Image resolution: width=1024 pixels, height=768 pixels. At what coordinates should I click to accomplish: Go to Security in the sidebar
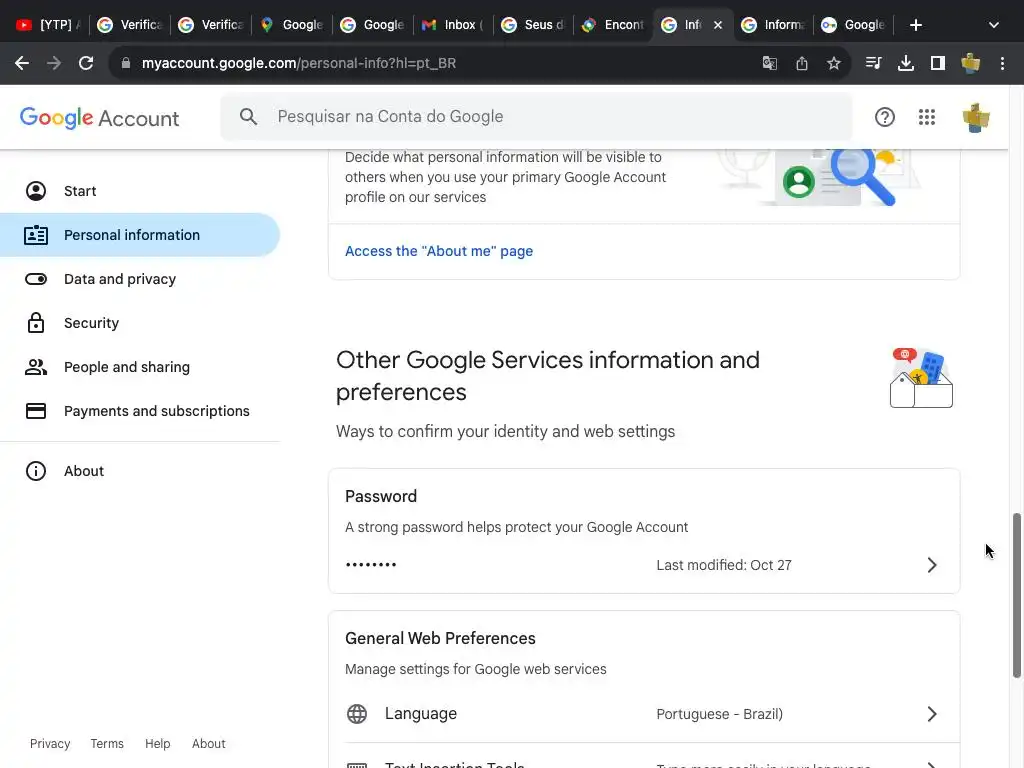click(91, 323)
